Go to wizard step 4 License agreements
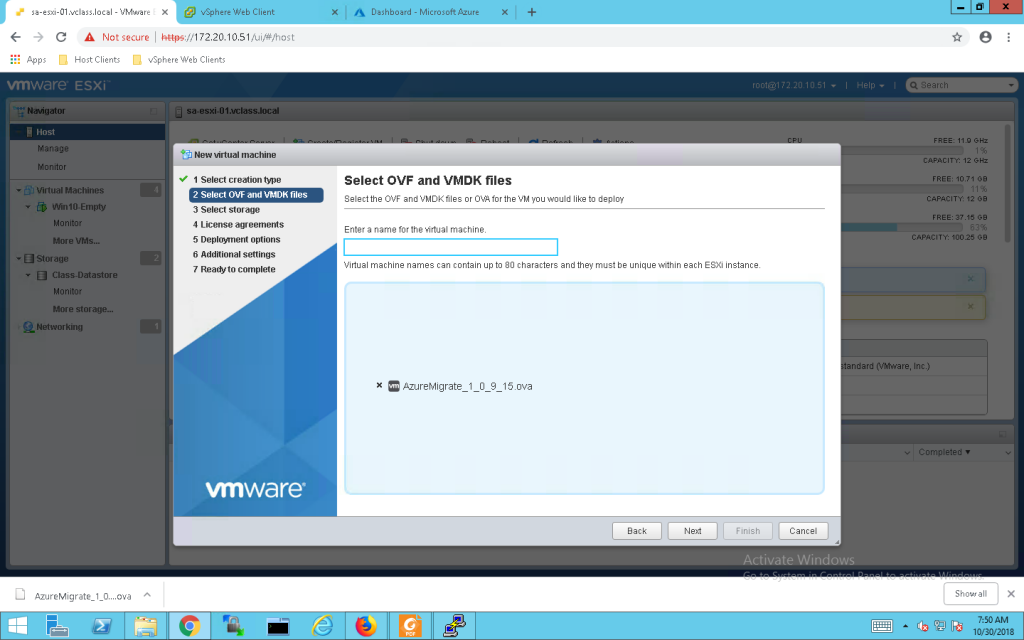This screenshot has height=640, width=1024. [x=238, y=225]
